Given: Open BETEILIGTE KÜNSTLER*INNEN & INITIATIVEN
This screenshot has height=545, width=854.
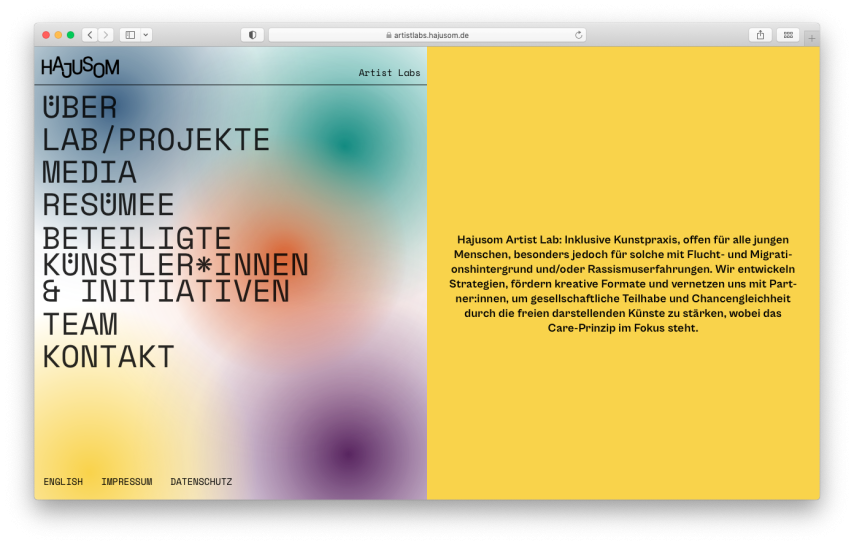Looking at the screenshot, I should [x=175, y=265].
